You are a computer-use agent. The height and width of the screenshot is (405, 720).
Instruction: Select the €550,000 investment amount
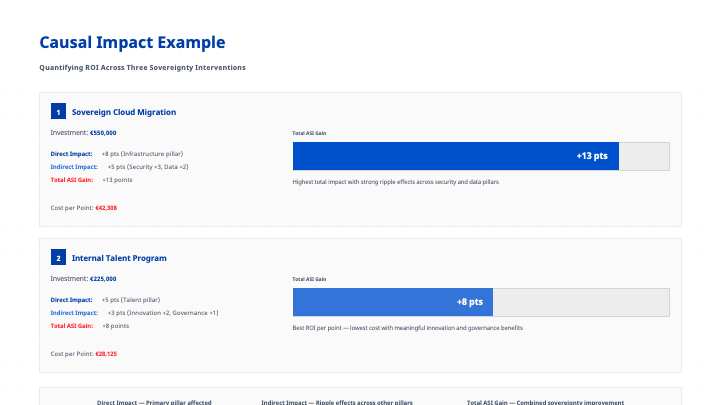[x=103, y=132]
